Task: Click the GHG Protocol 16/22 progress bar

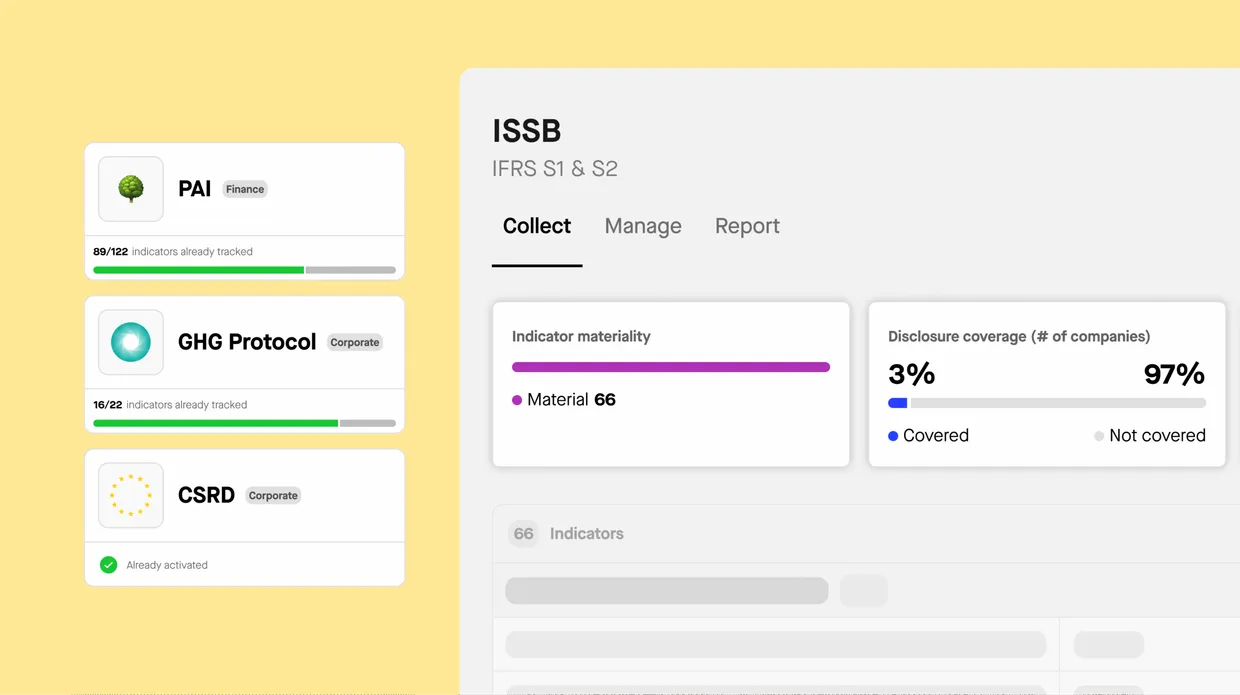Action: point(244,423)
